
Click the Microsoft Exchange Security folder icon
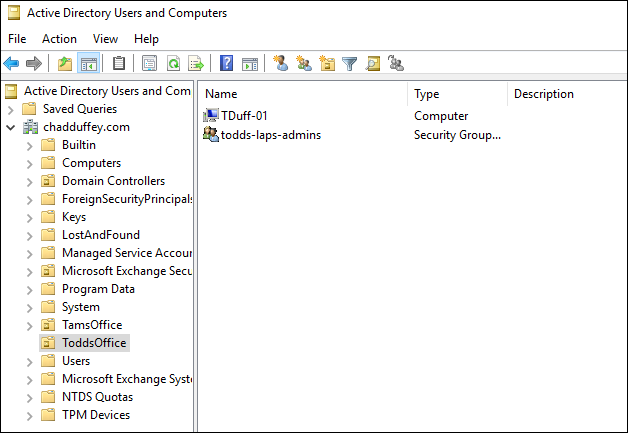(48, 271)
